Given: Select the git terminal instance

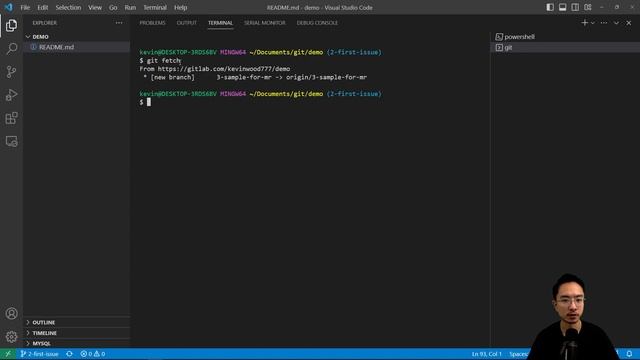Looking at the screenshot, I should click(x=565, y=47).
